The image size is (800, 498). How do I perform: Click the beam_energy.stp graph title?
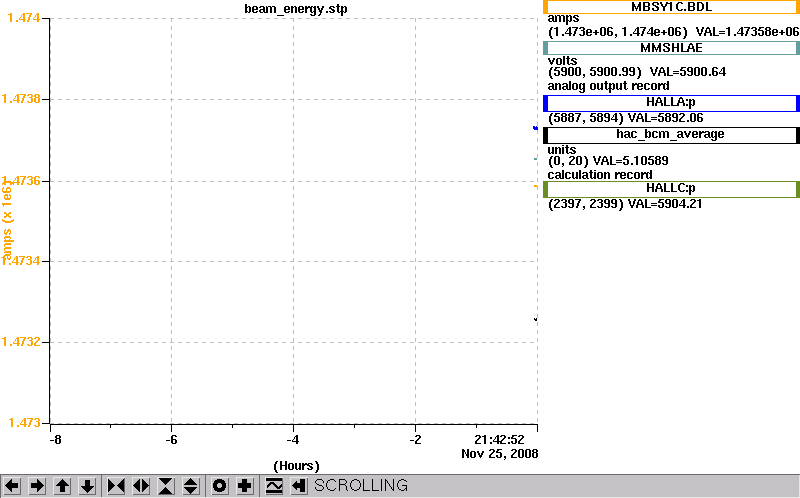296,9
